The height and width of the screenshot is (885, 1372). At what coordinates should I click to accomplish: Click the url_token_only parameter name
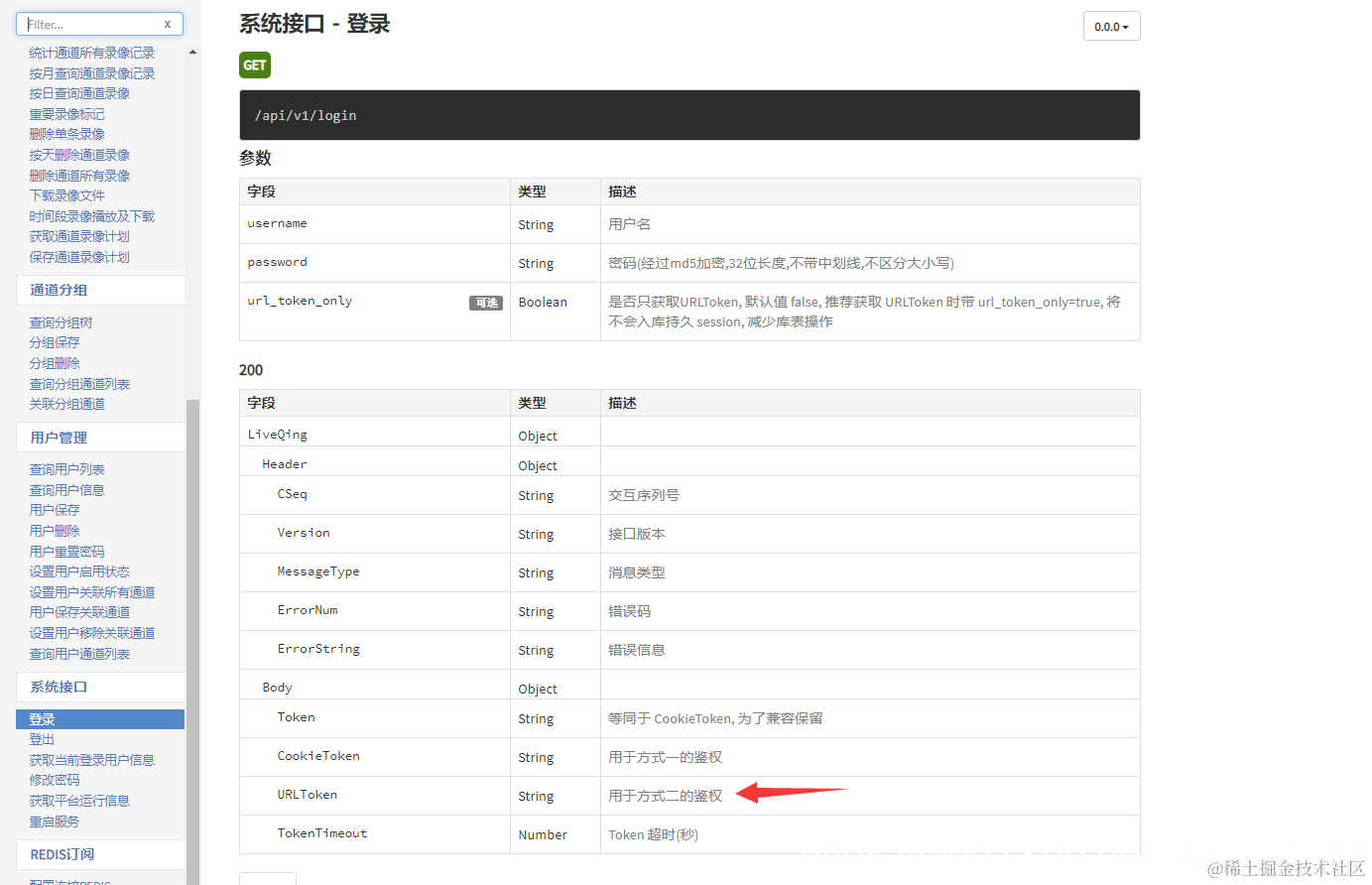click(300, 301)
